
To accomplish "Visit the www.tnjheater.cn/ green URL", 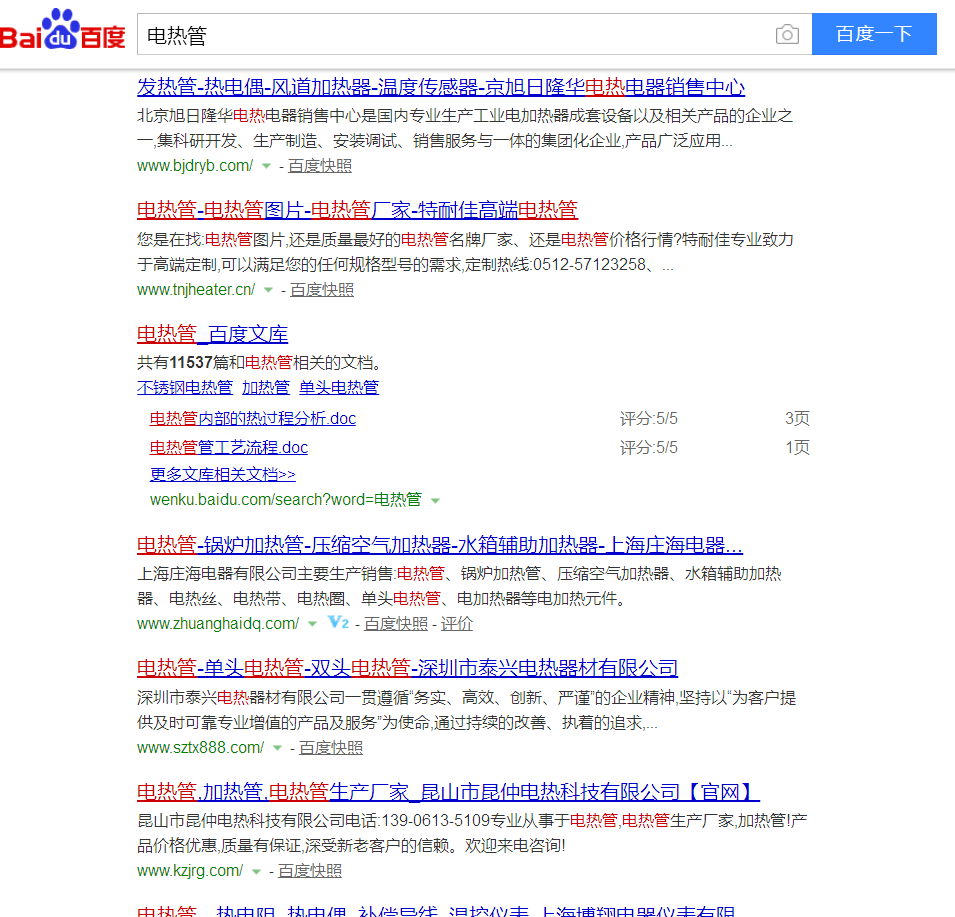I will 196,290.
